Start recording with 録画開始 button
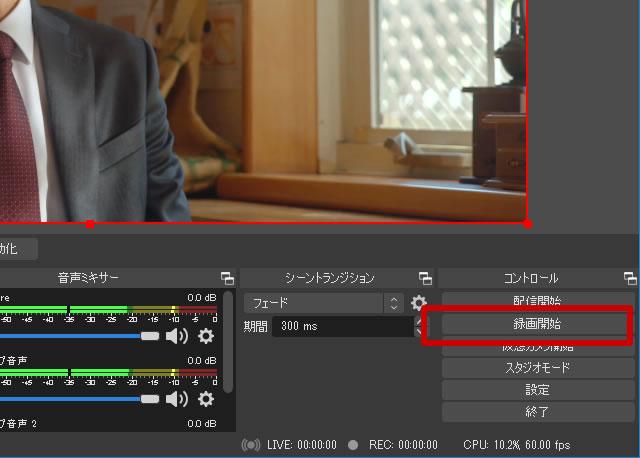The image size is (640, 458). click(536, 324)
